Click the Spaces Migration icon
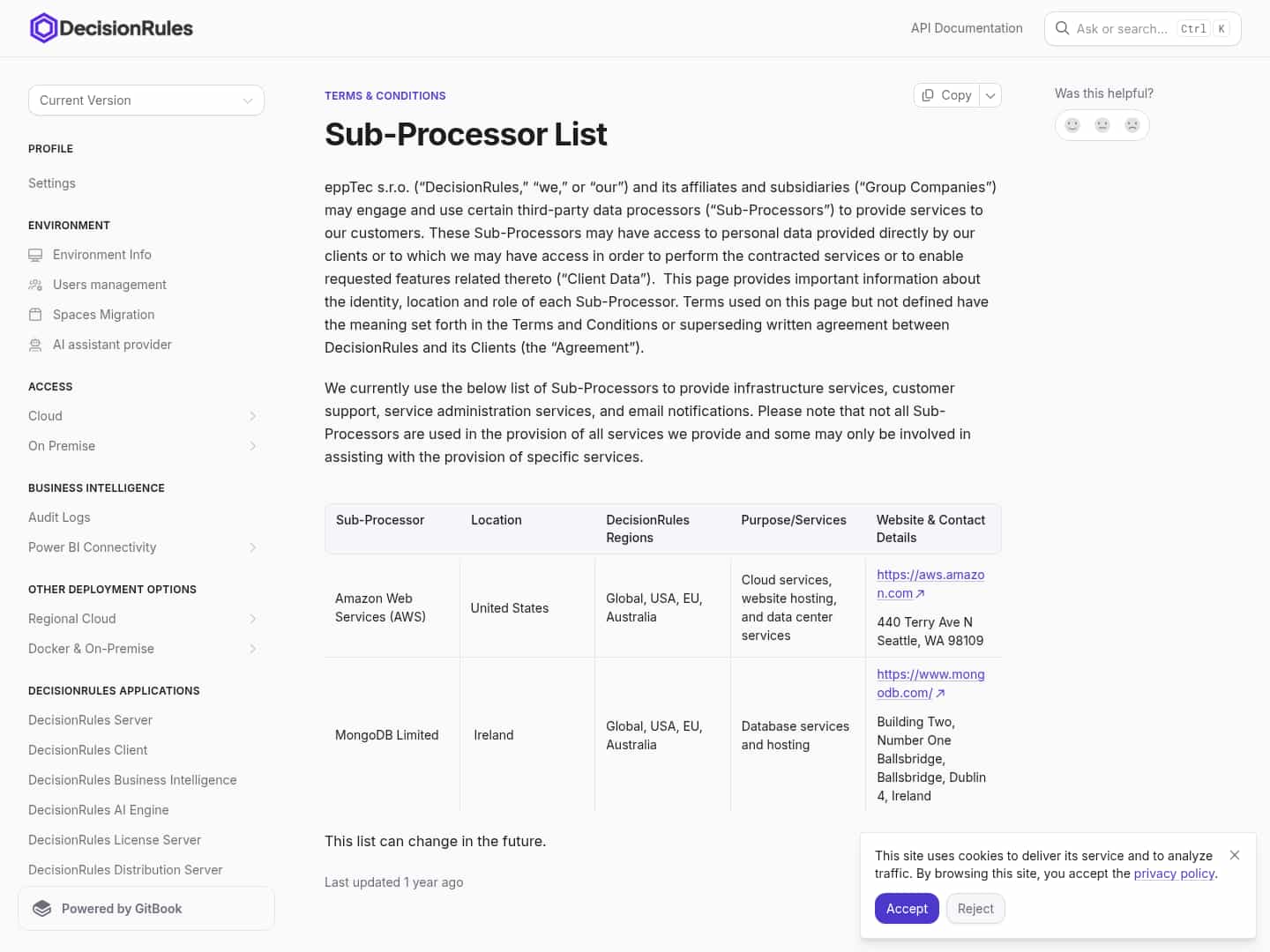The height and width of the screenshot is (952, 1270). pos(35,315)
